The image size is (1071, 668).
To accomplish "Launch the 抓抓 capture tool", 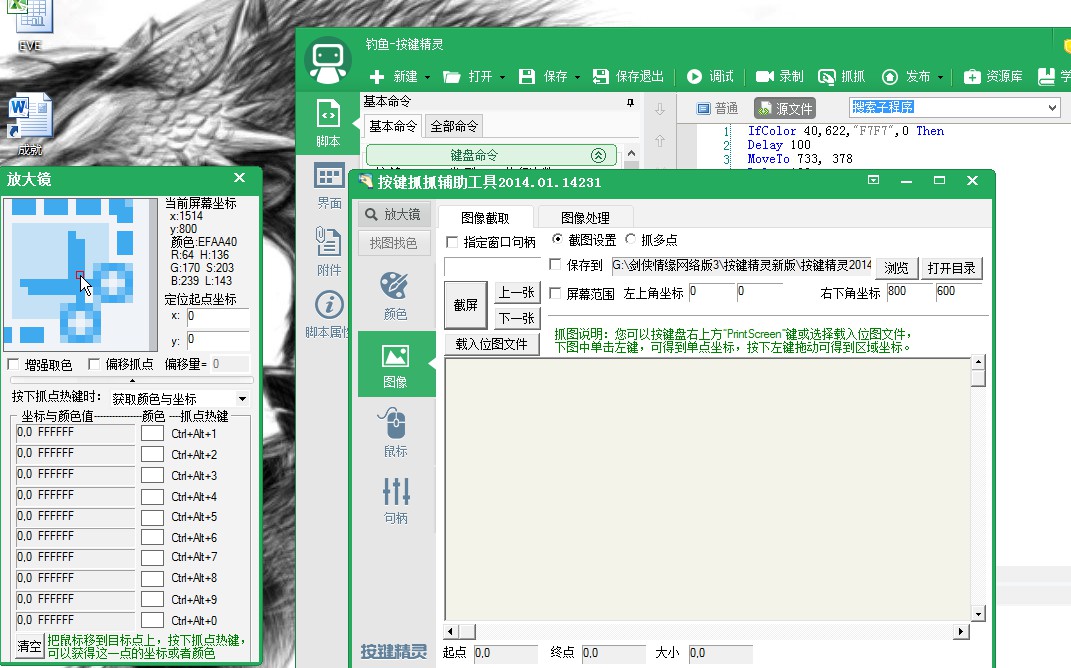I will [x=841, y=76].
